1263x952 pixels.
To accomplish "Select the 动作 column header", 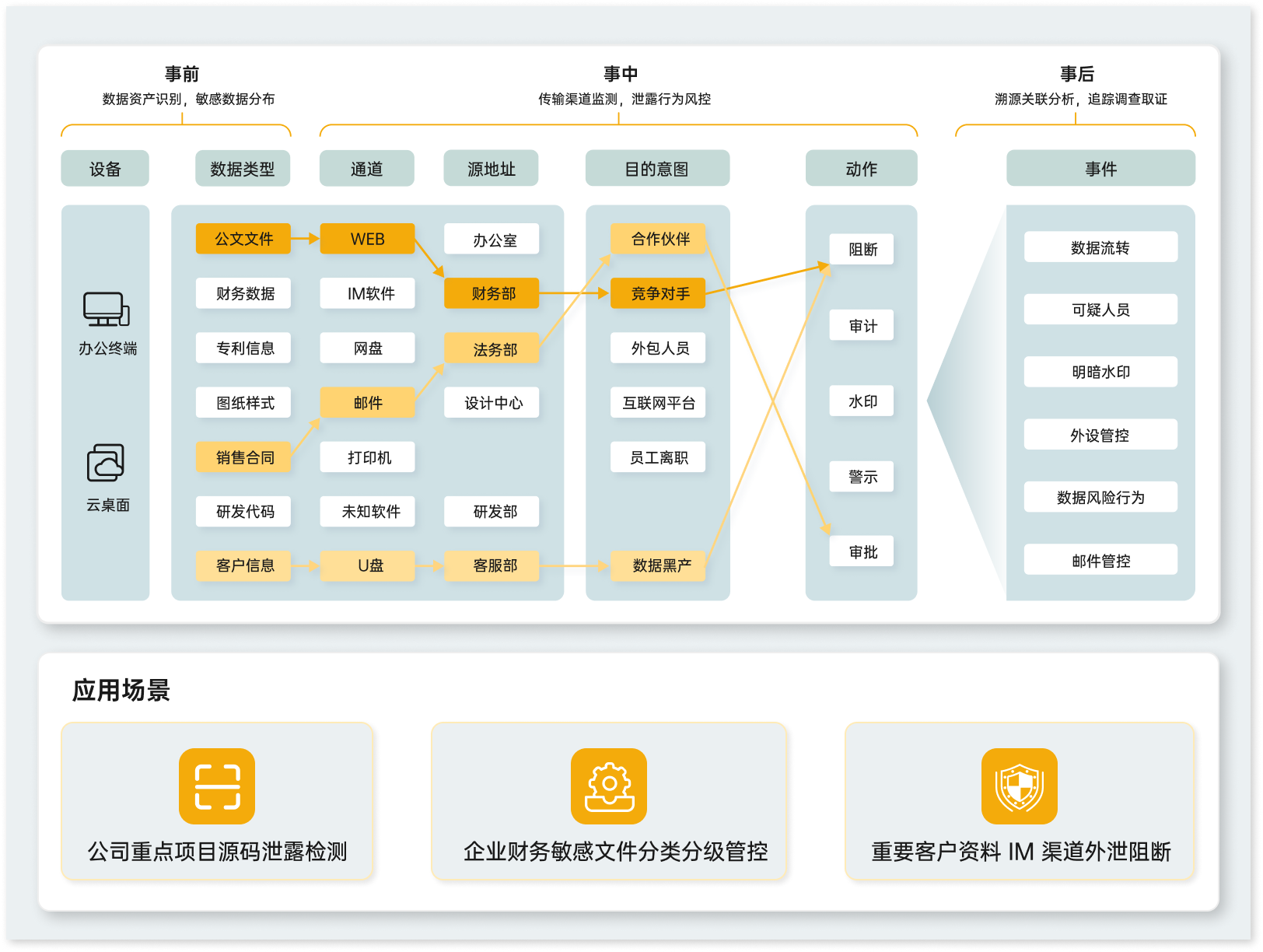I will tap(862, 169).
